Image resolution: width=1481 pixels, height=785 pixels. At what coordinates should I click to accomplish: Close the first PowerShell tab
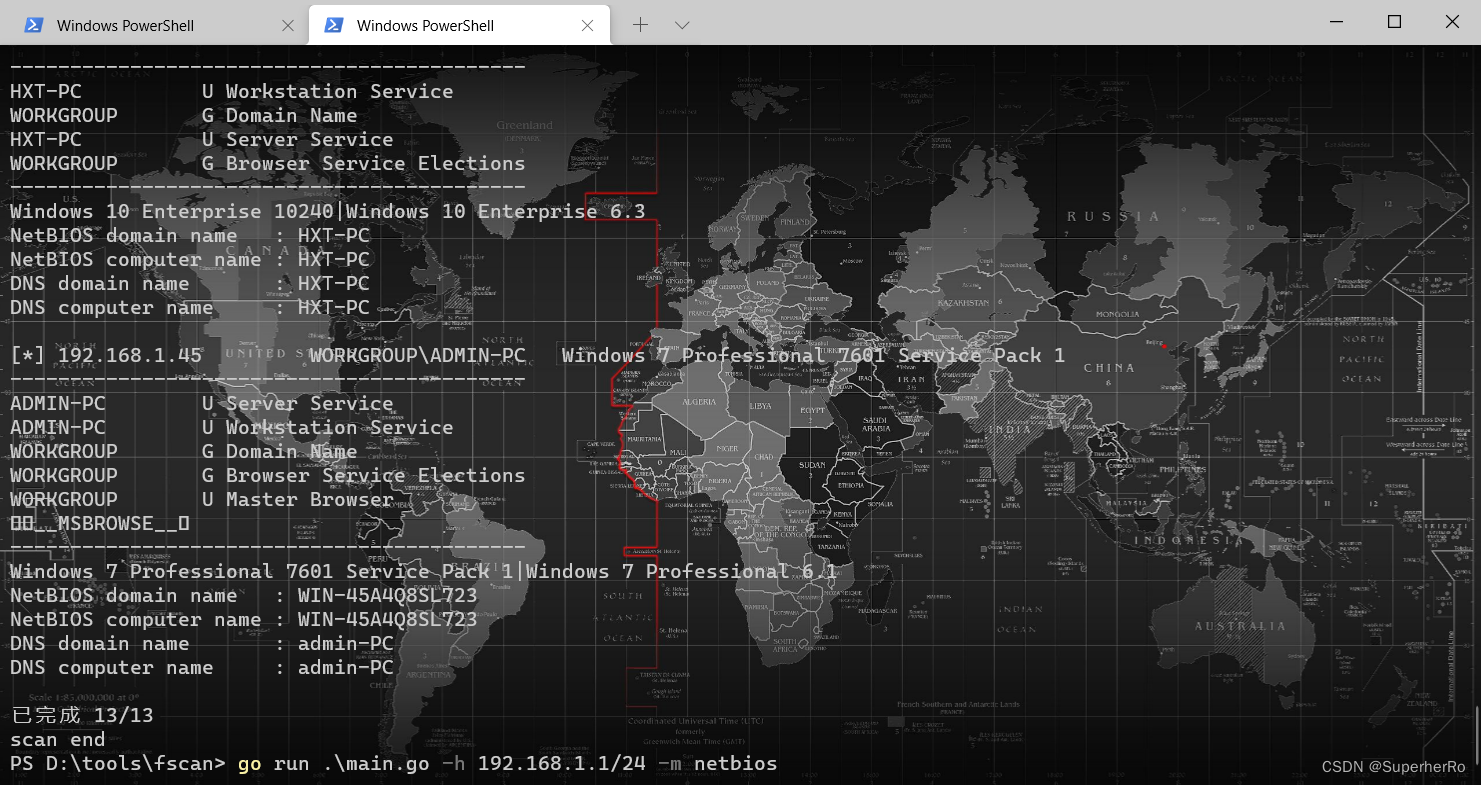(288, 24)
